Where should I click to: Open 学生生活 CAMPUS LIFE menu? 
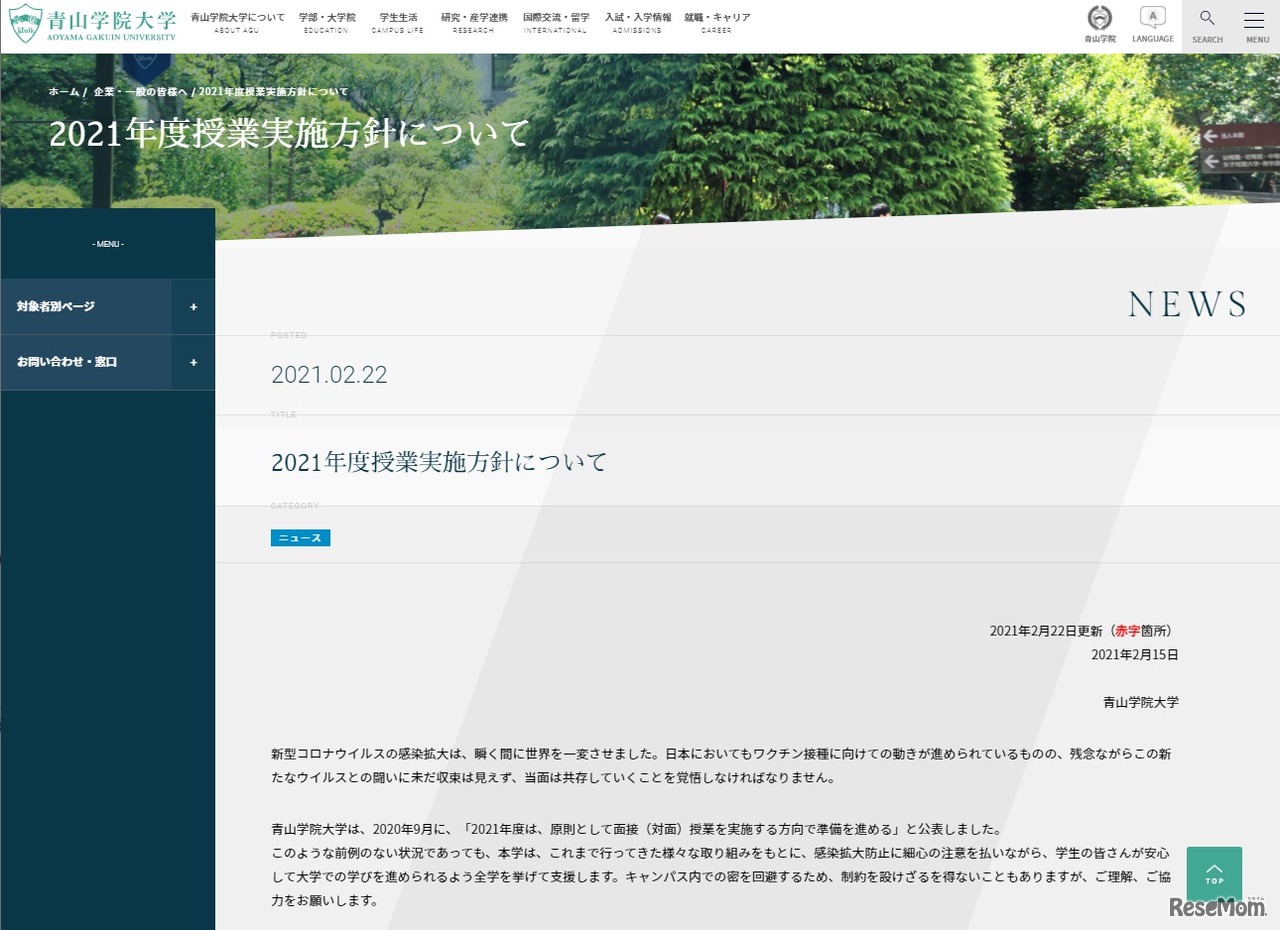pos(398,23)
